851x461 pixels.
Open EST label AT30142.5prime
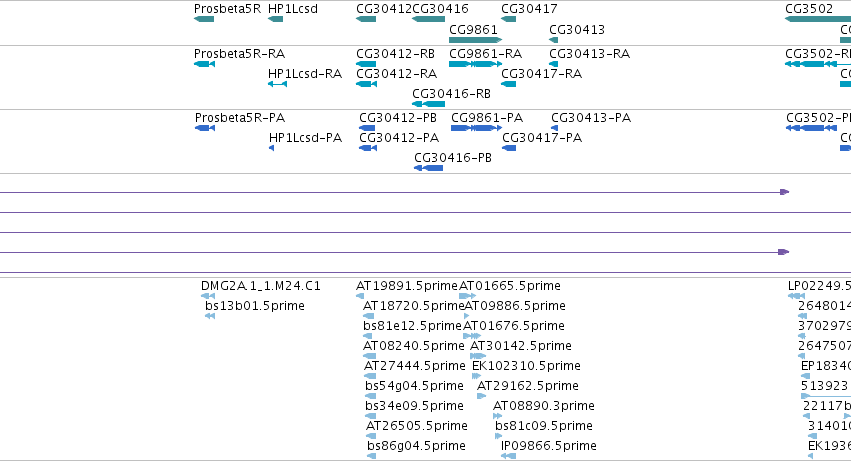point(521,346)
